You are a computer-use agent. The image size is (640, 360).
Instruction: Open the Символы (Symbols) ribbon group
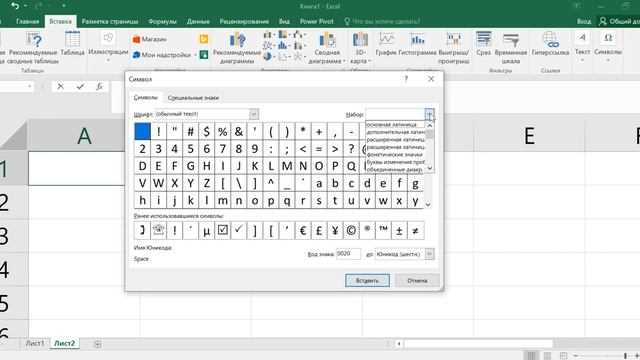(608, 47)
